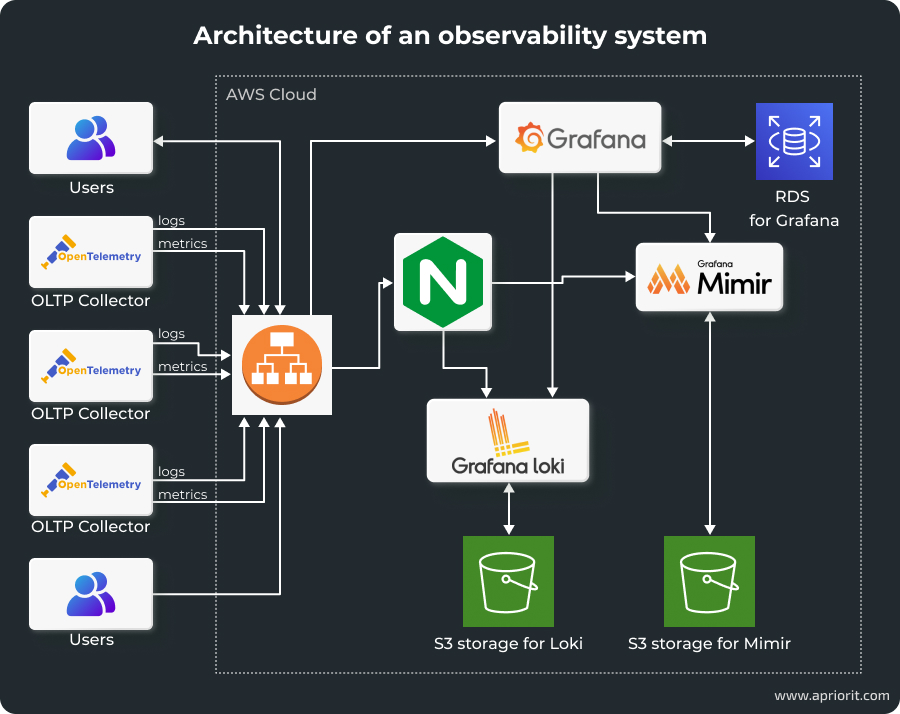The image size is (900, 714).
Task: Click the middle OpenTelemetry collector icon
Action: (x=91, y=365)
